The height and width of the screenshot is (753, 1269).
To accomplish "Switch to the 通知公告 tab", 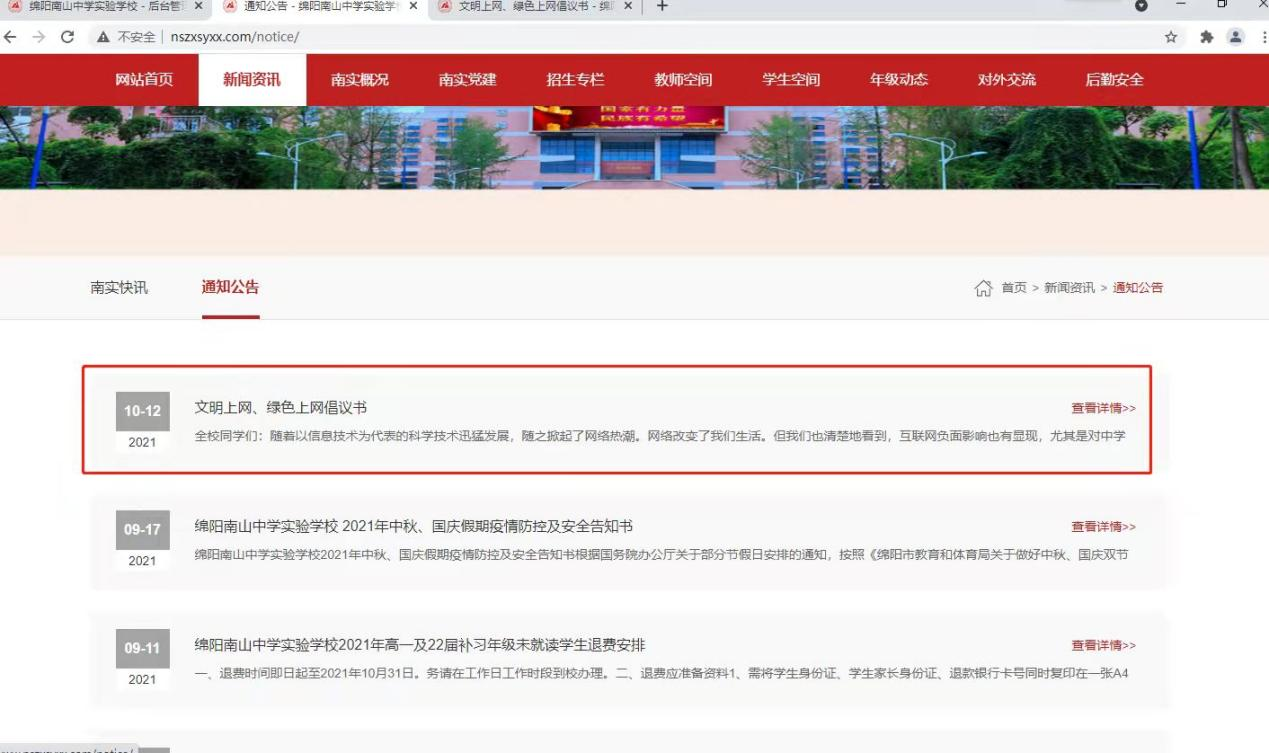I will point(230,287).
